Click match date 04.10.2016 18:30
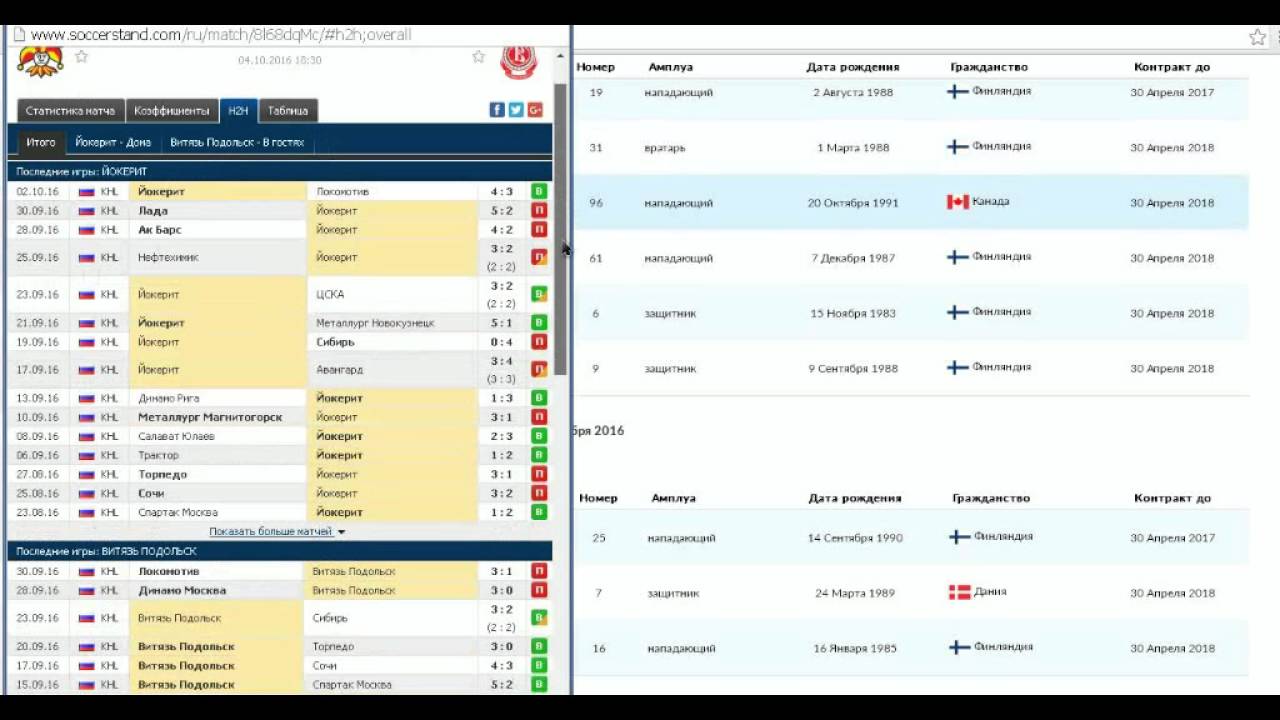 coord(280,60)
